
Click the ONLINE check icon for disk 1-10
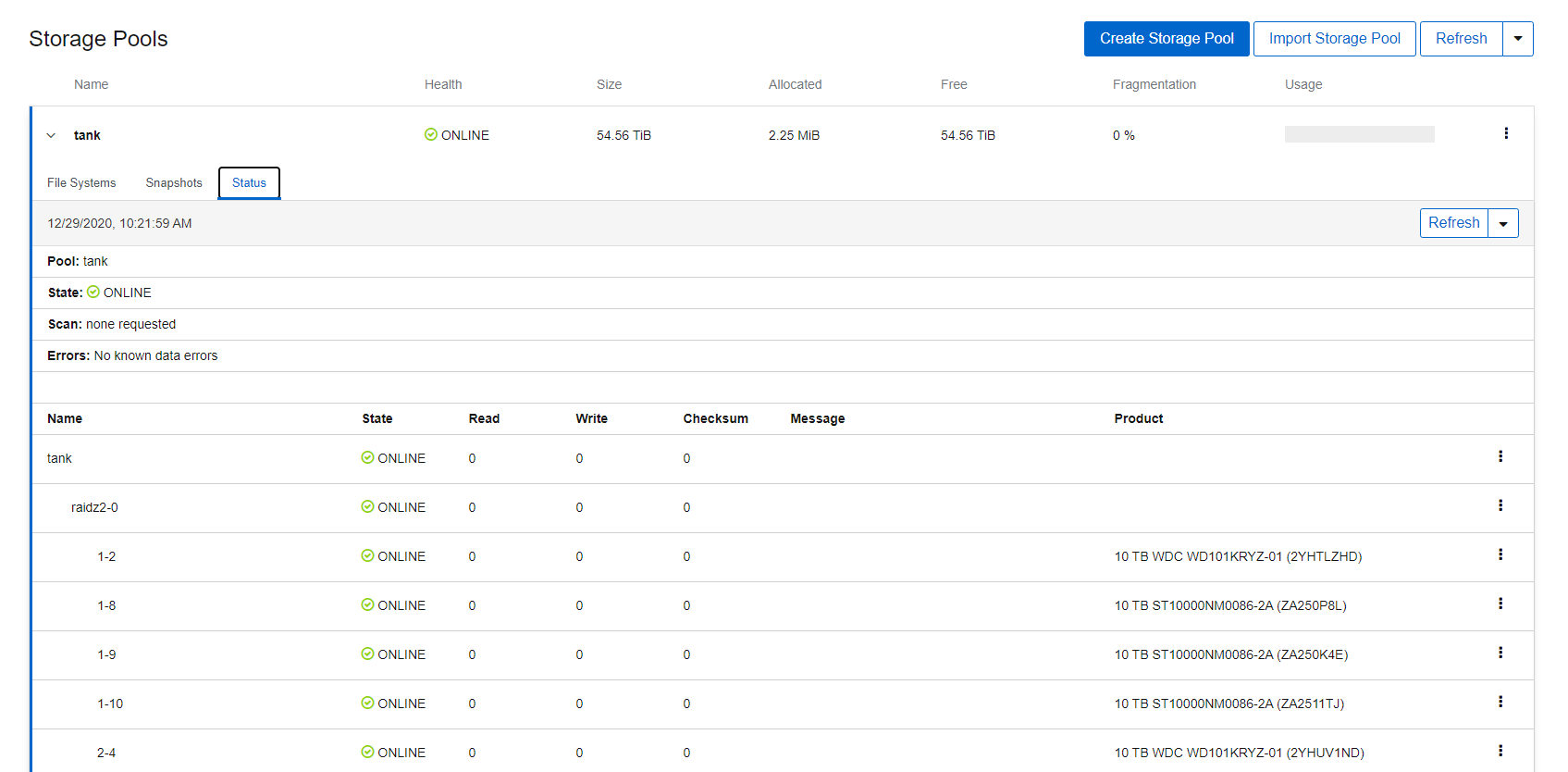[x=367, y=703]
